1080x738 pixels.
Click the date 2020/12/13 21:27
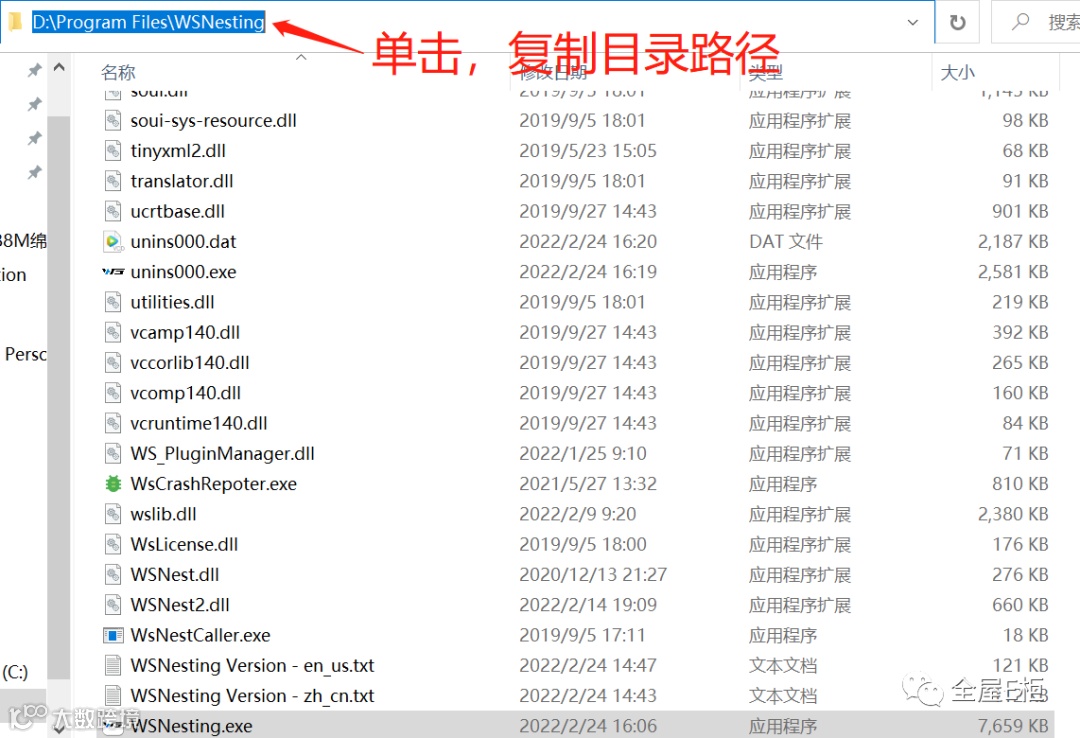593,575
